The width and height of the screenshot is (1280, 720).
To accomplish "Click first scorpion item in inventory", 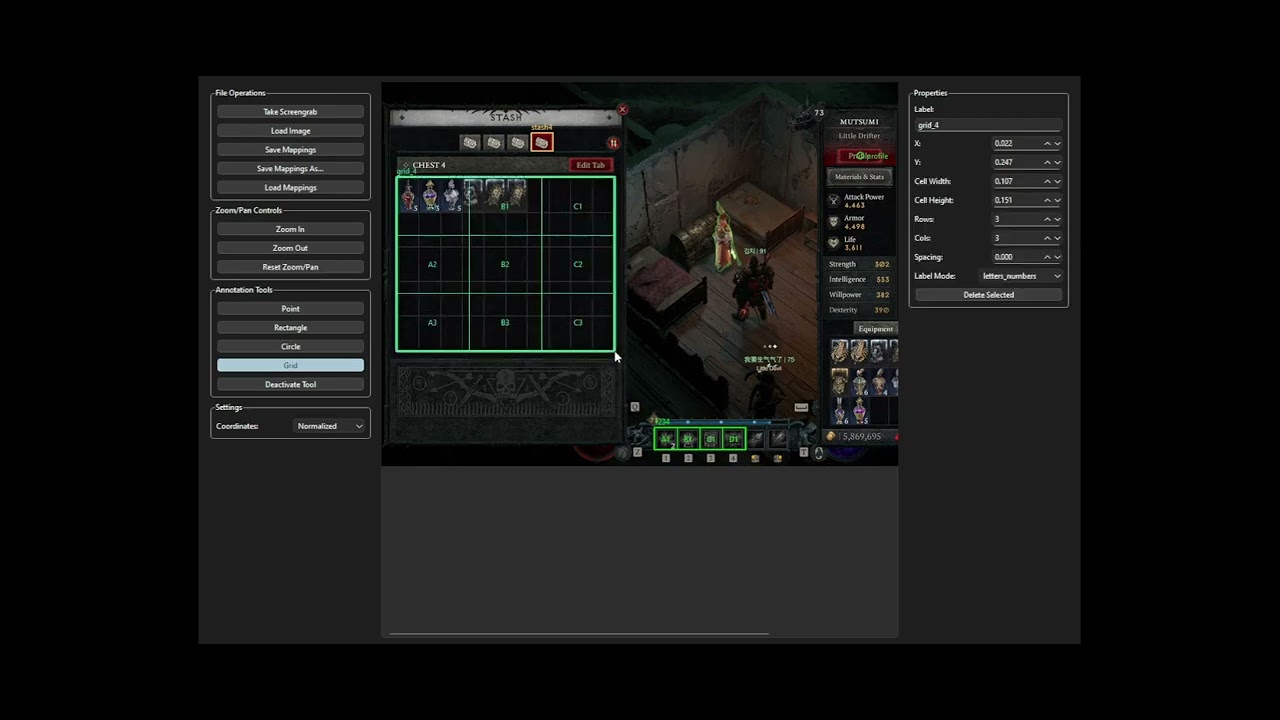I will pyautogui.click(x=840, y=351).
